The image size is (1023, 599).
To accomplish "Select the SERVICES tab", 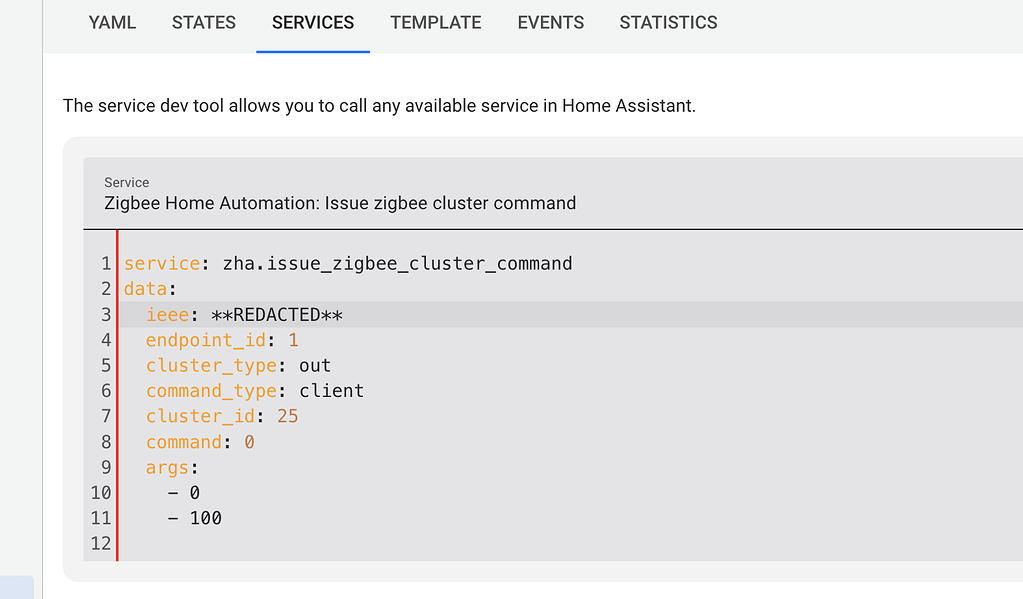I will [x=313, y=23].
